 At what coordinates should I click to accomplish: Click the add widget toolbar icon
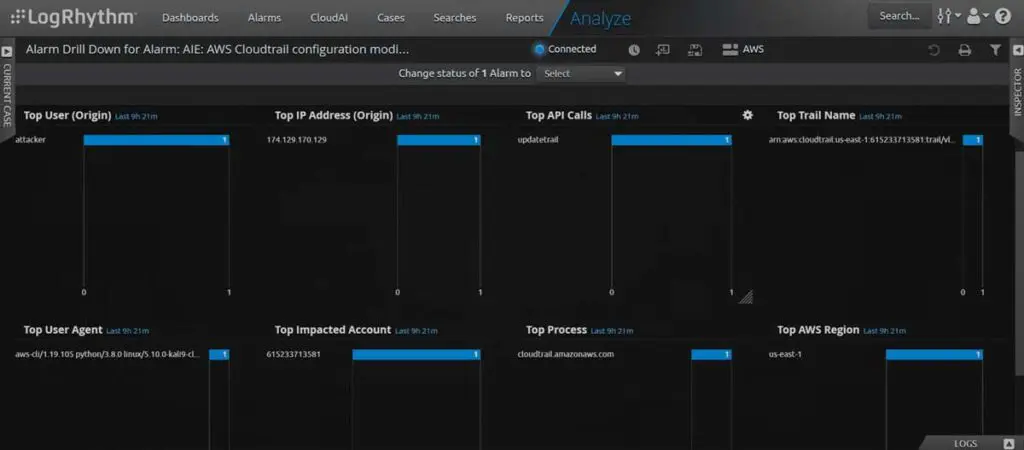[x=663, y=50]
